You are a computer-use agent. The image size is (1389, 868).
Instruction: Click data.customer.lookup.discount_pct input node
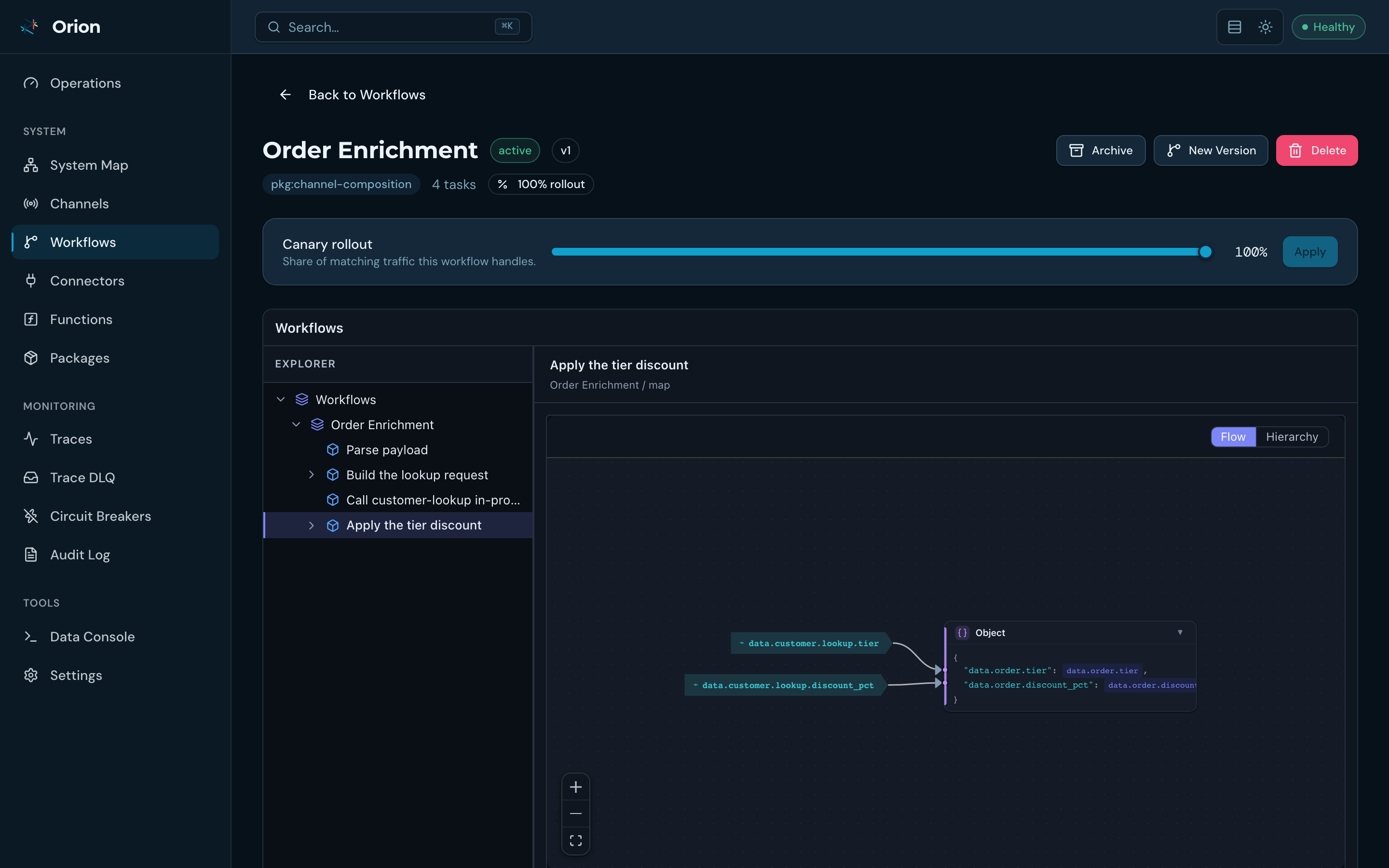pyautogui.click(x=785, y=685)
